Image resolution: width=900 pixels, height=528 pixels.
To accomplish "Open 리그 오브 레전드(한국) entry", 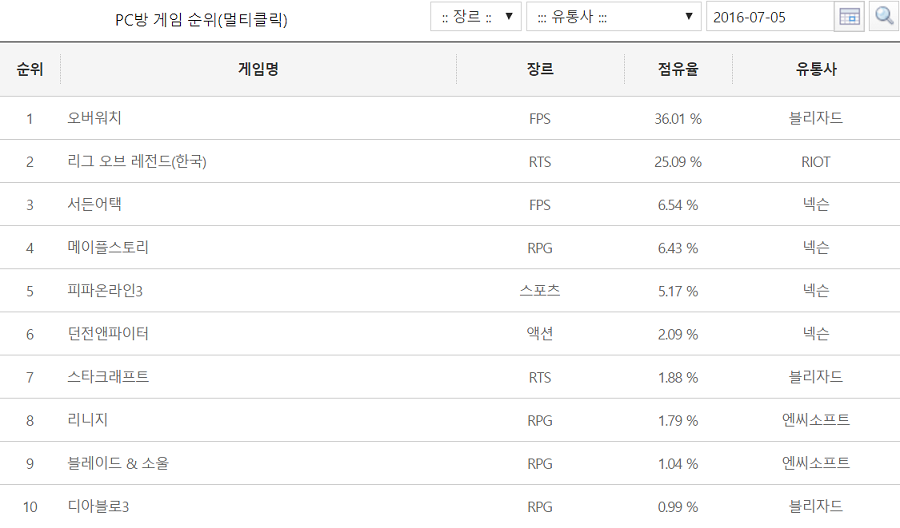I will click(x=137, y=161).
